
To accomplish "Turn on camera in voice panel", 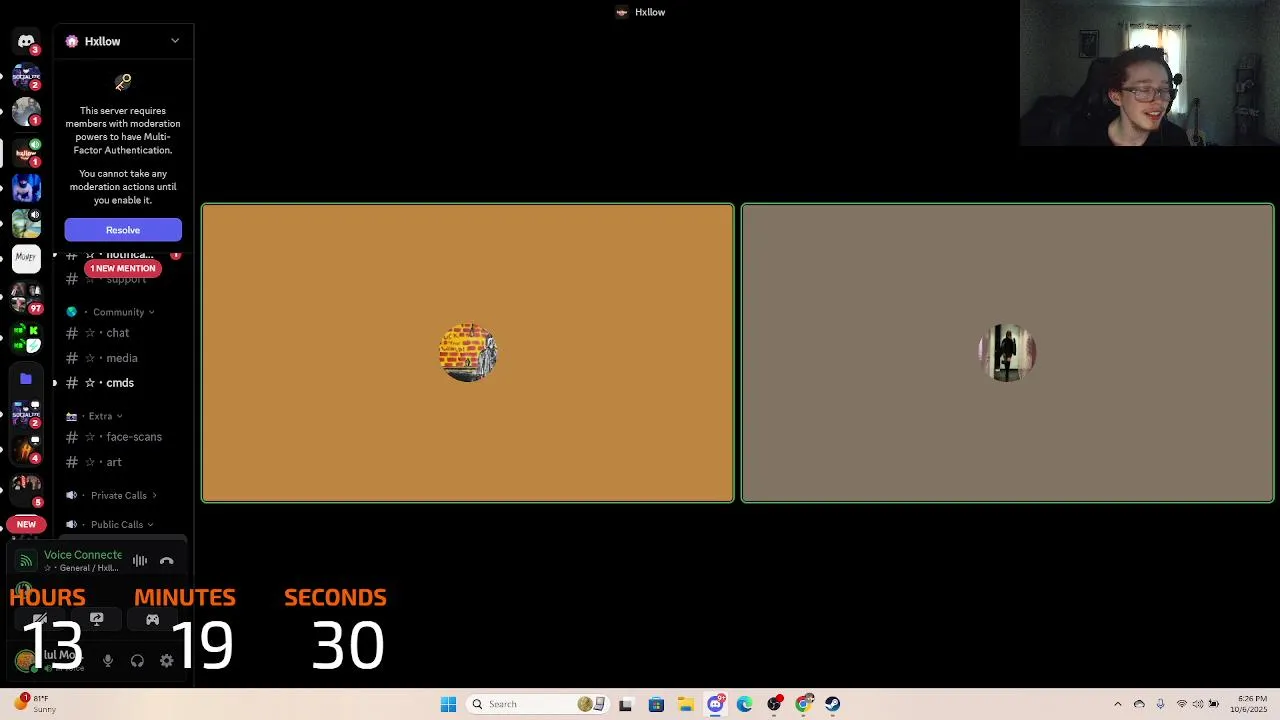I will click(40, 620).
